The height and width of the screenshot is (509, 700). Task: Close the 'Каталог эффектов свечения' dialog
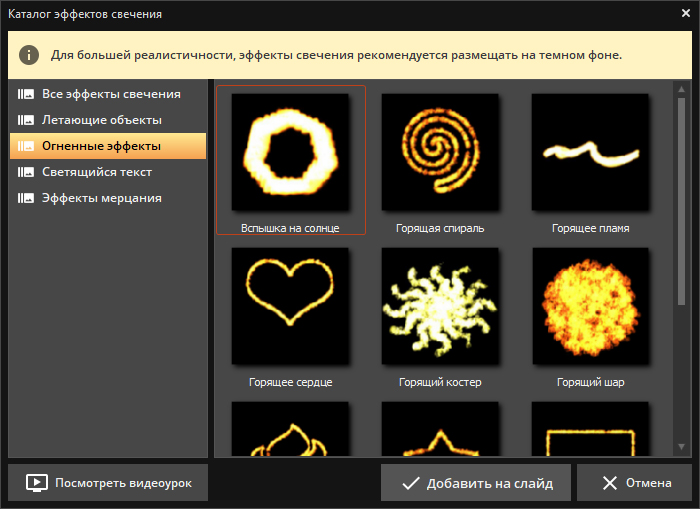686,13
